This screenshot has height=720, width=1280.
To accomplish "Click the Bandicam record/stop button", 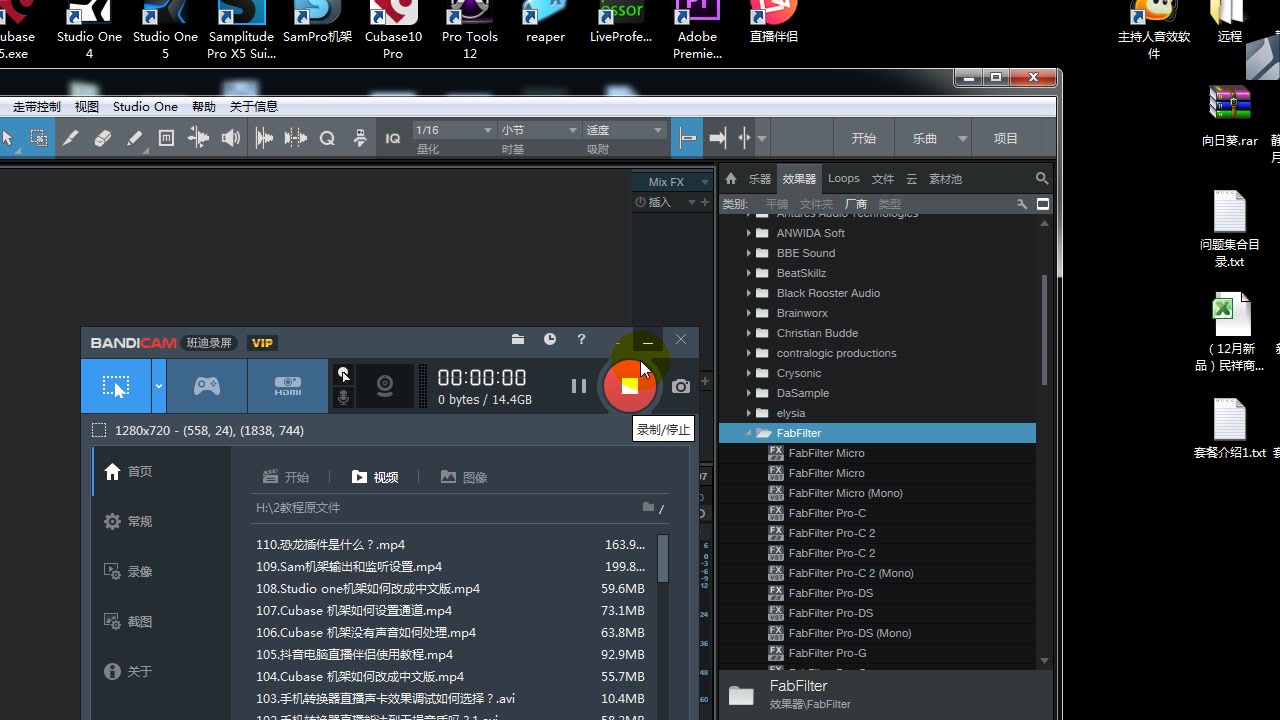I will pos(630,386).
